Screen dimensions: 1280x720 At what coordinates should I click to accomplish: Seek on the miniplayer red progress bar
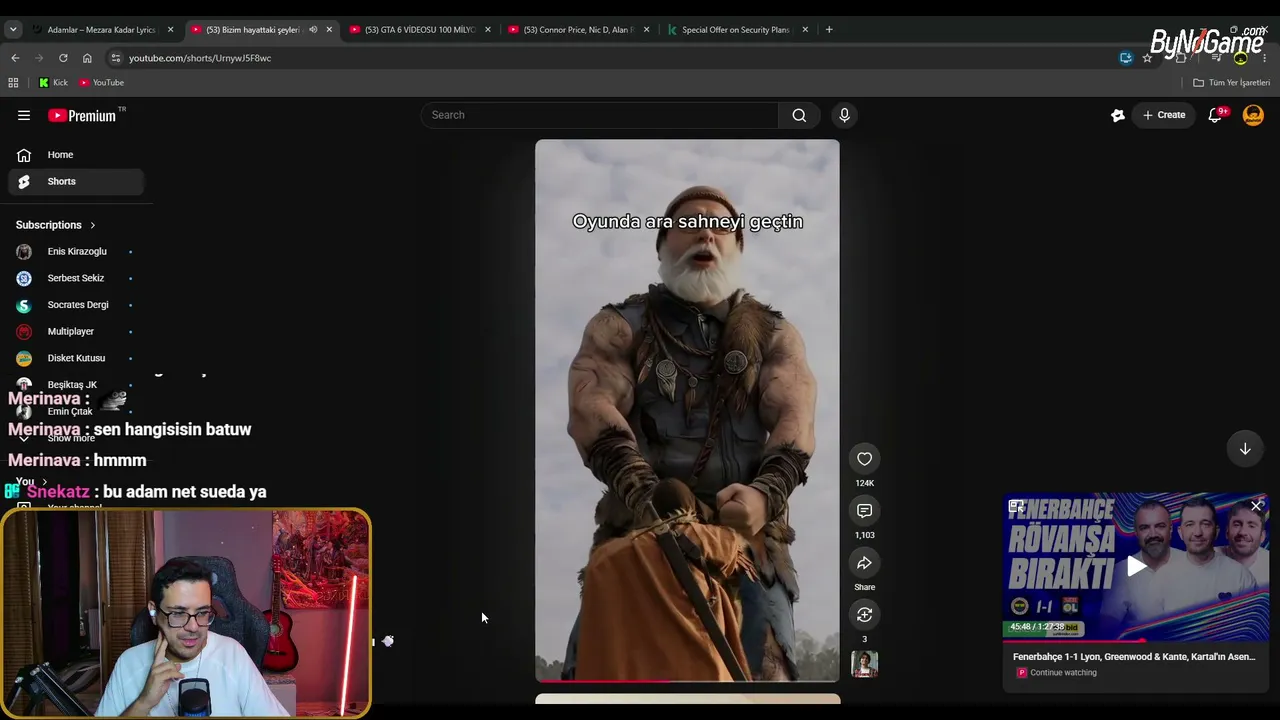tap(1136, 639)
